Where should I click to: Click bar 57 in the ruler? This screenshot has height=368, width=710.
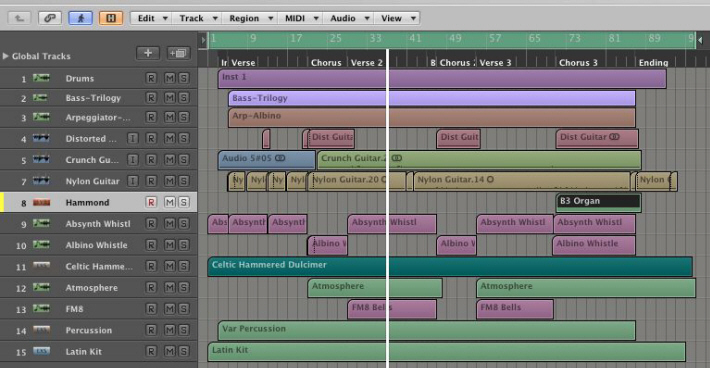pos(495,38)
